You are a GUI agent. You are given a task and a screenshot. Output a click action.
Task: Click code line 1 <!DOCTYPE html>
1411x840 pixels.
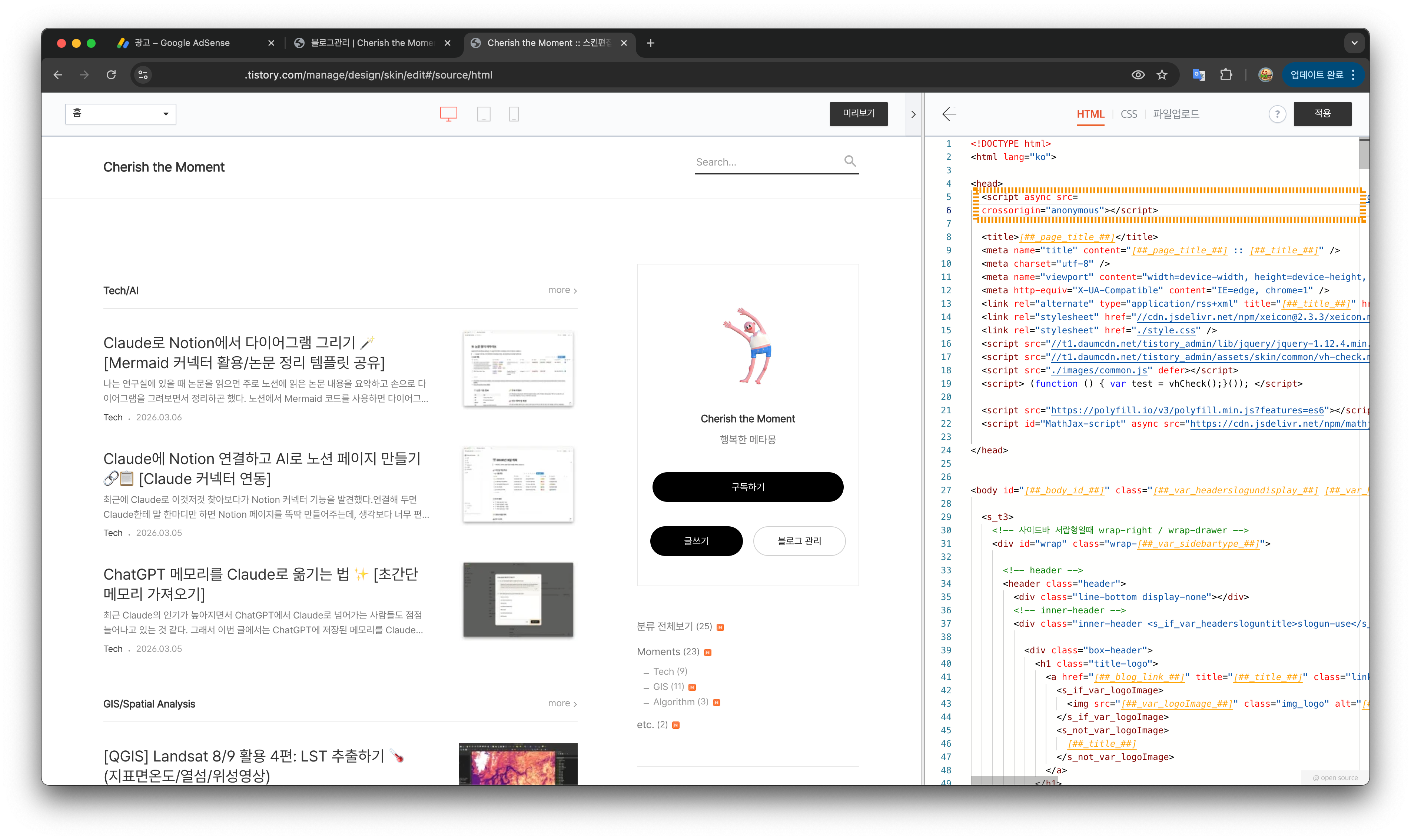click(1011, 144)
